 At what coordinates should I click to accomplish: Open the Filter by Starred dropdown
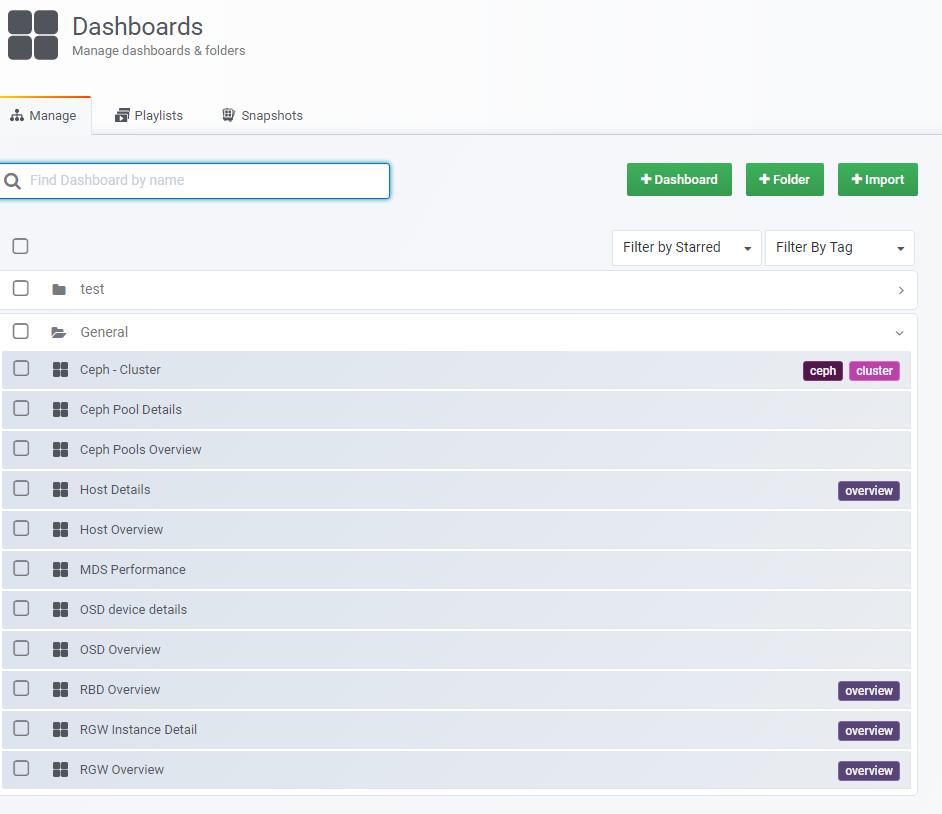click(x=686, y=247)
